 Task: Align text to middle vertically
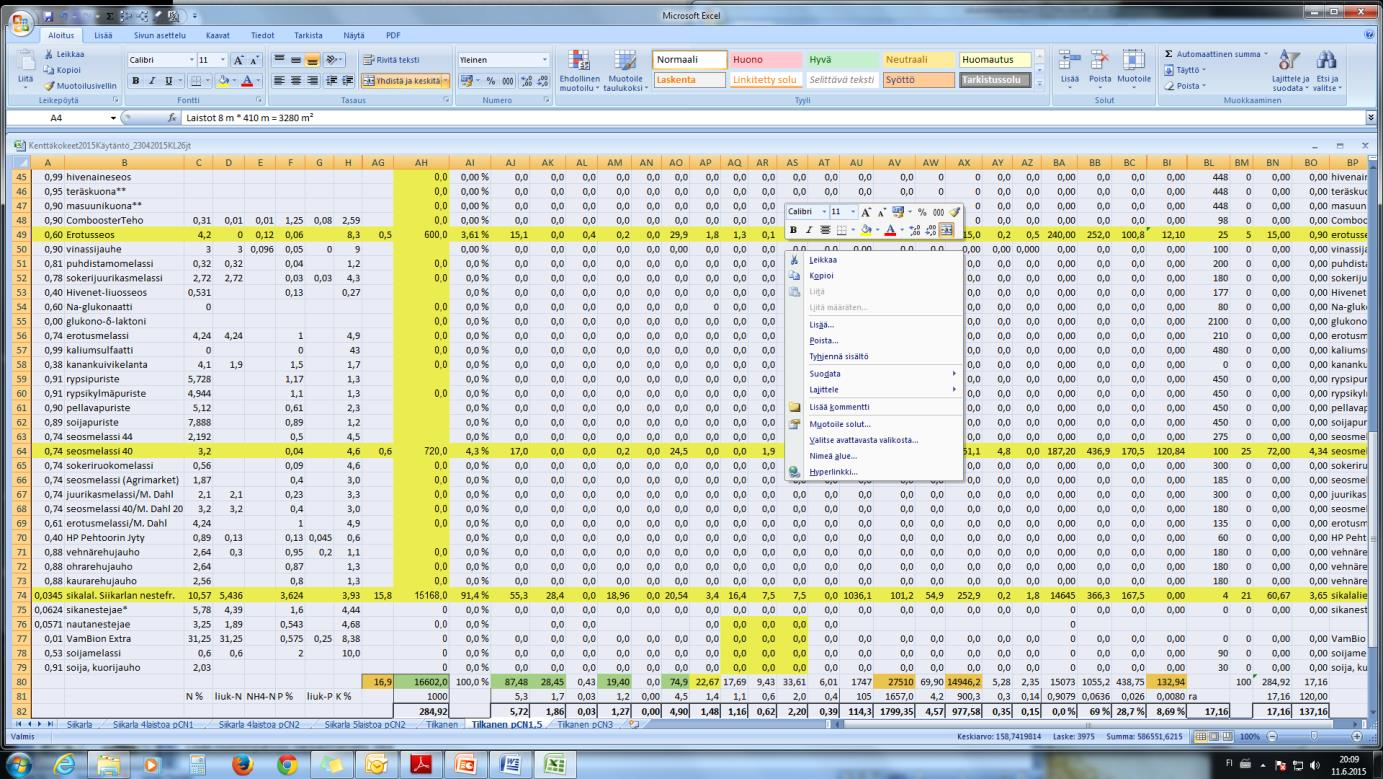click(295, 60)
